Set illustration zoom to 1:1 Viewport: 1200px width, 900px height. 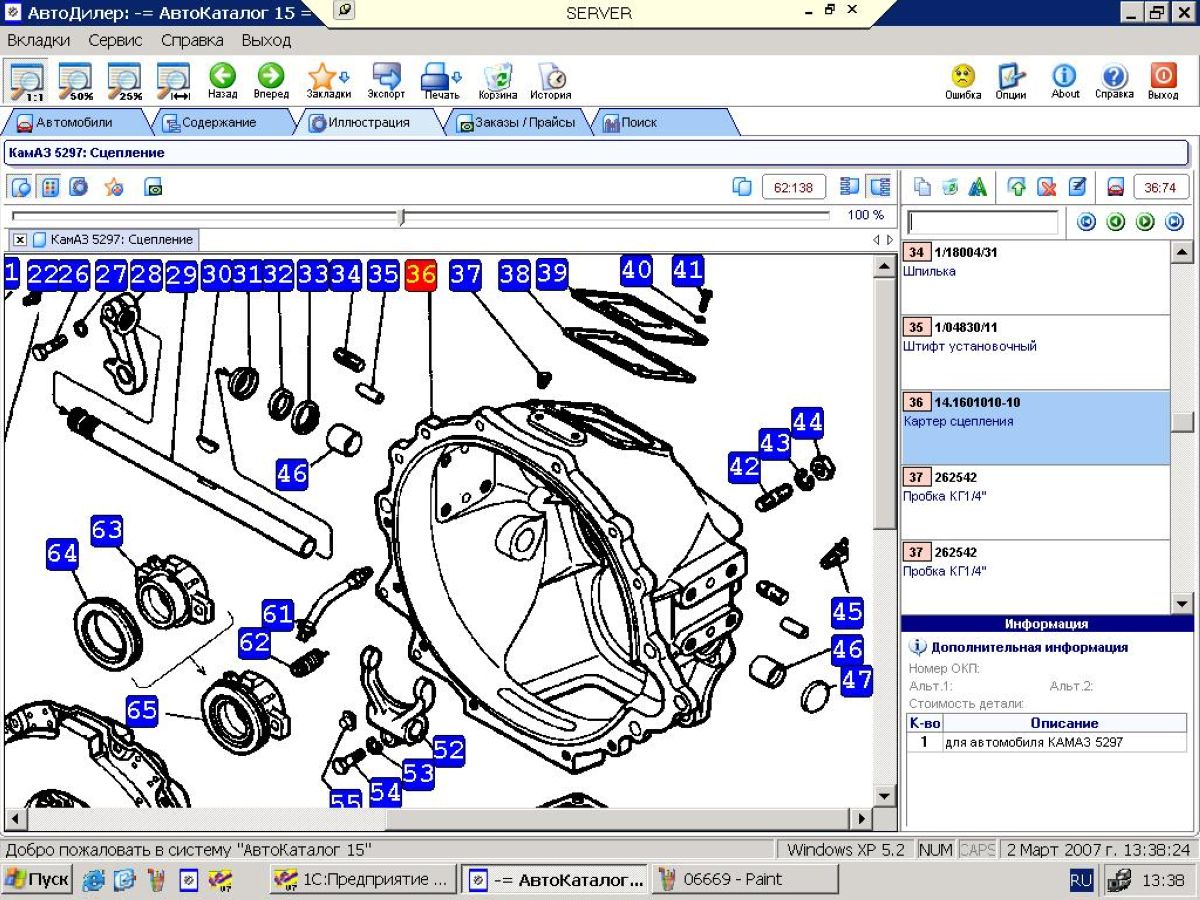26,81
